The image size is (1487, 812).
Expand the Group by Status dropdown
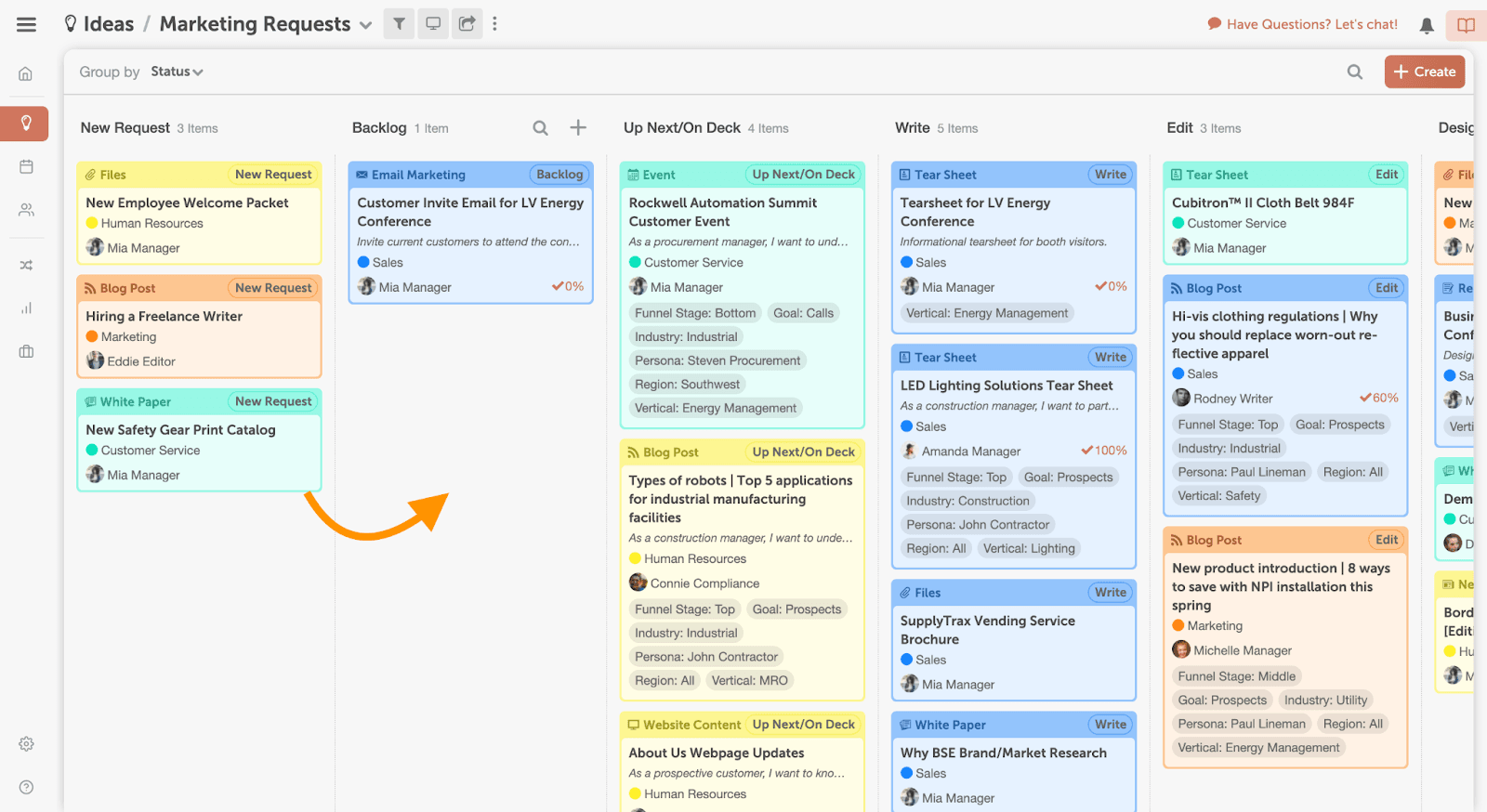[177, 72]
